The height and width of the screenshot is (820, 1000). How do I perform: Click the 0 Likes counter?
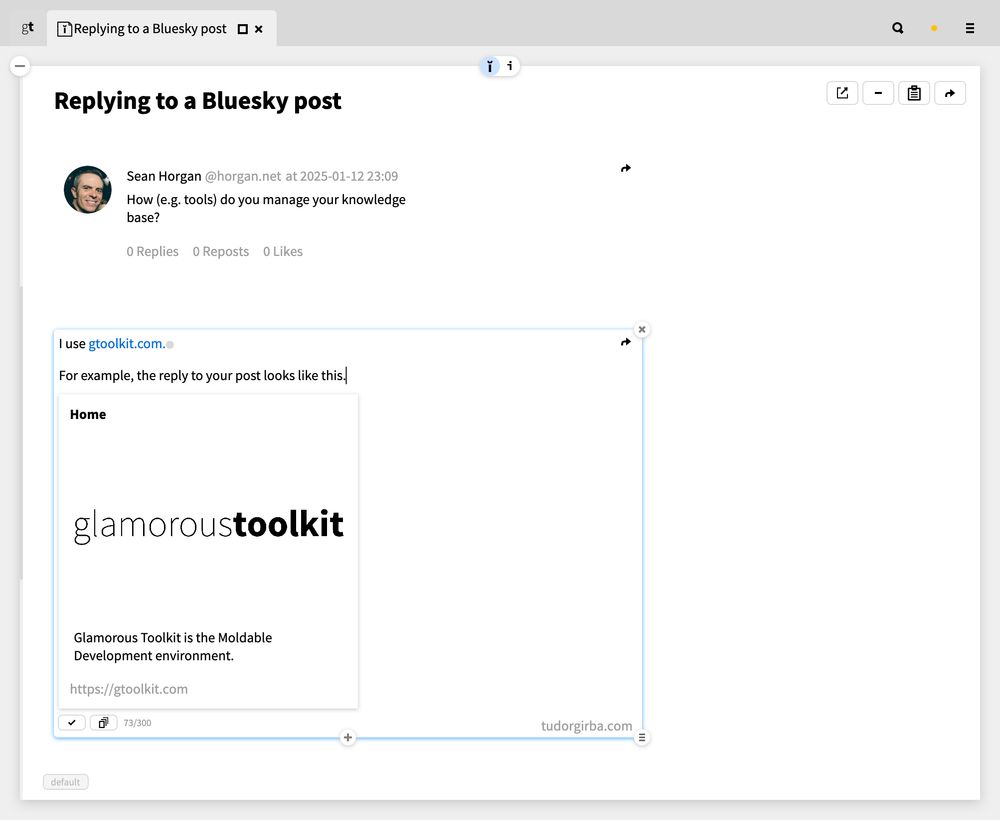(x=283, y=251)
